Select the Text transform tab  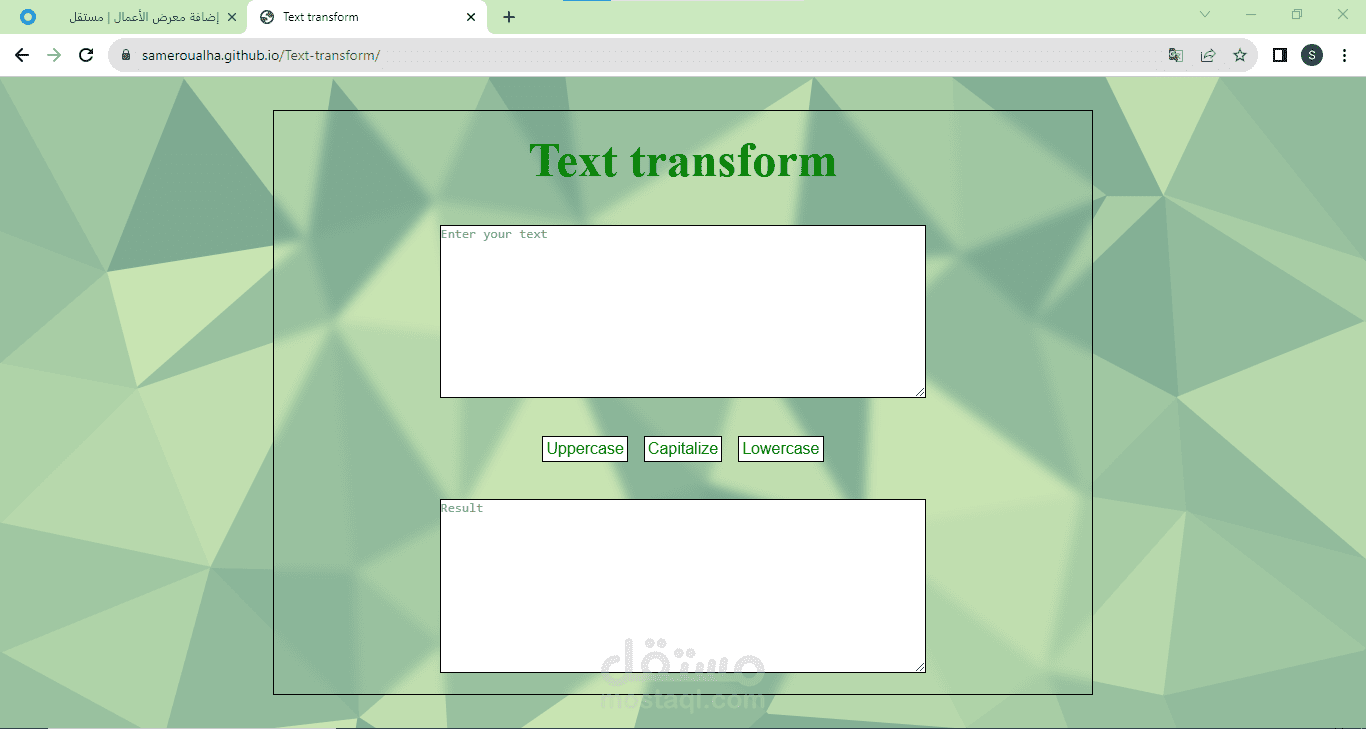tap(367, 17)
